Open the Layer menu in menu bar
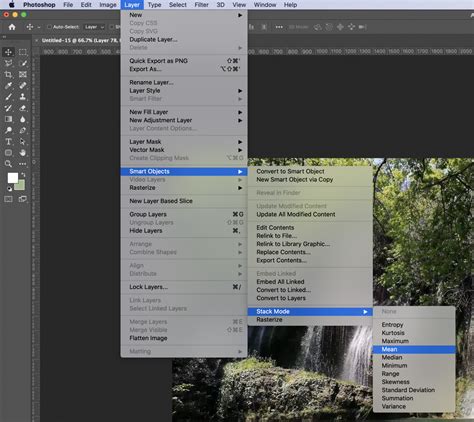The height and width of the screenshot is (422, 474). coord(132,5)
